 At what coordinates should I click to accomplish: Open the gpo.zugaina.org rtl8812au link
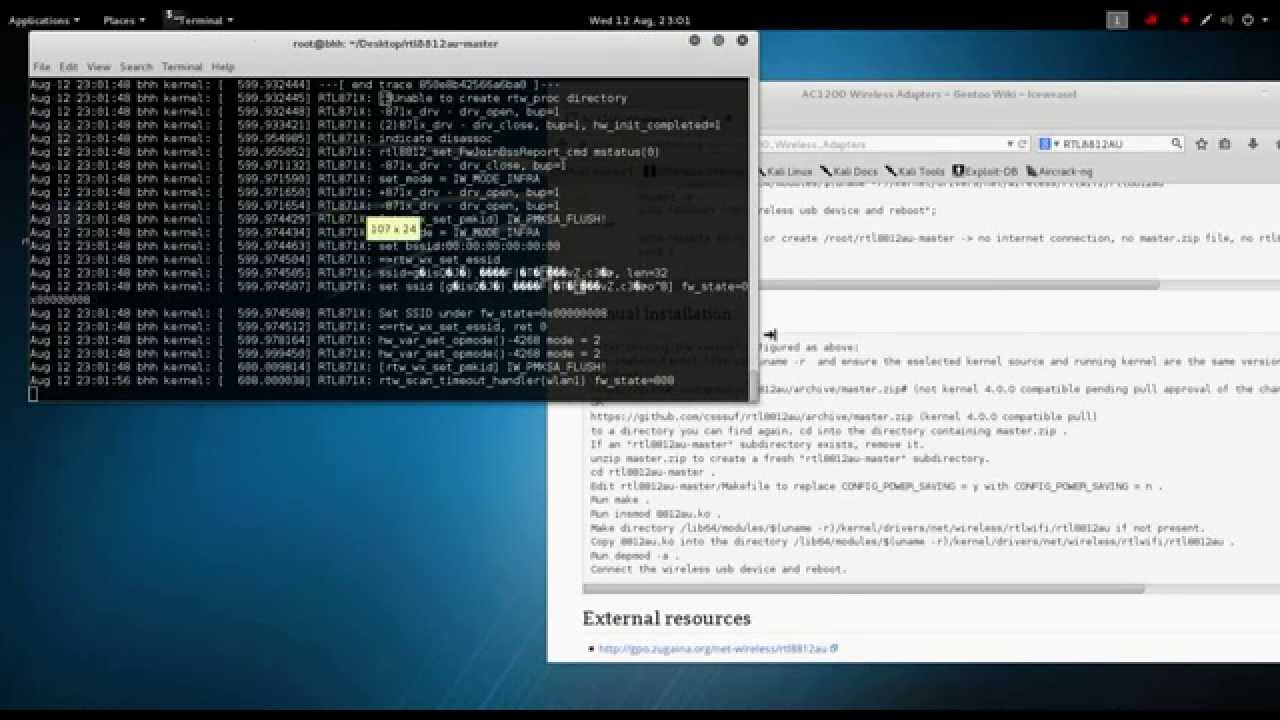[718, 649]
